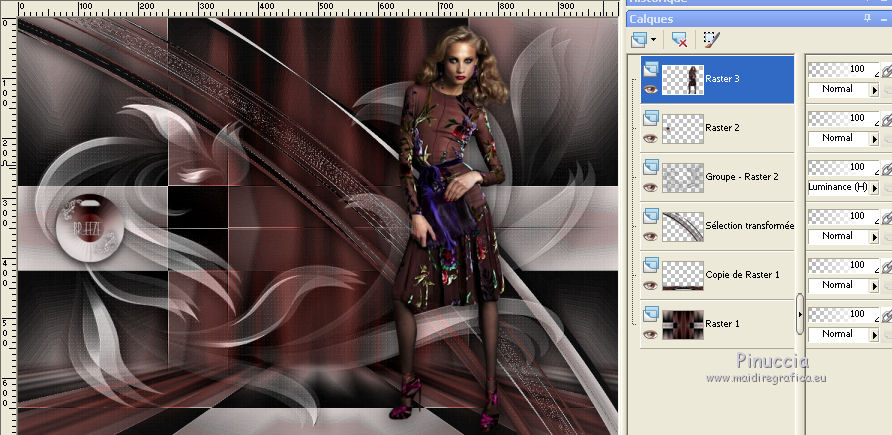The width and height of the screenshot is (892, 435).
Task: Open Copie de Raster 1 blend dropdown
Action: [x=874, y=285]
